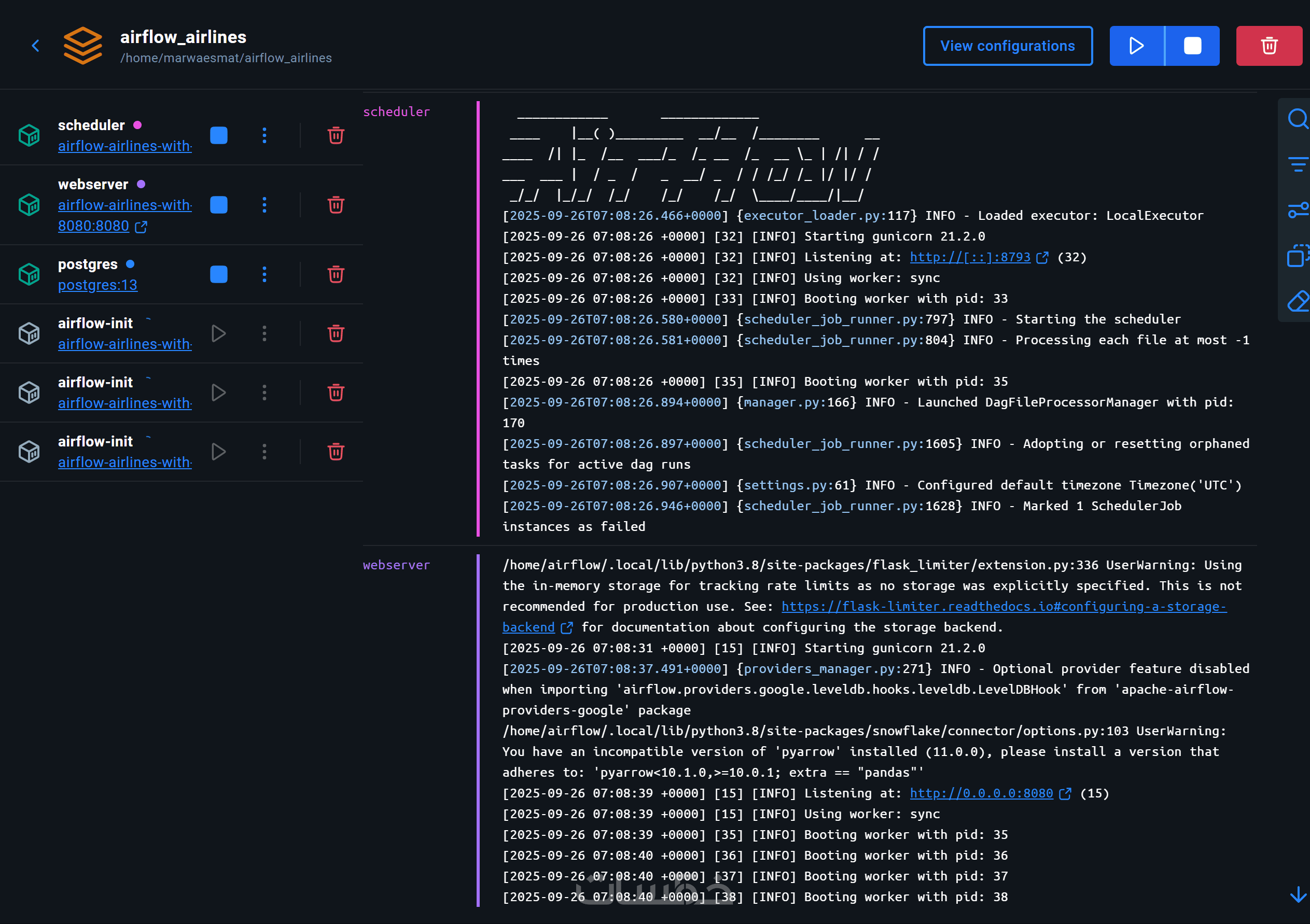Open the log search icon
The image size is (1310, 924).
pyautogui.click(x=1297, y=119)
